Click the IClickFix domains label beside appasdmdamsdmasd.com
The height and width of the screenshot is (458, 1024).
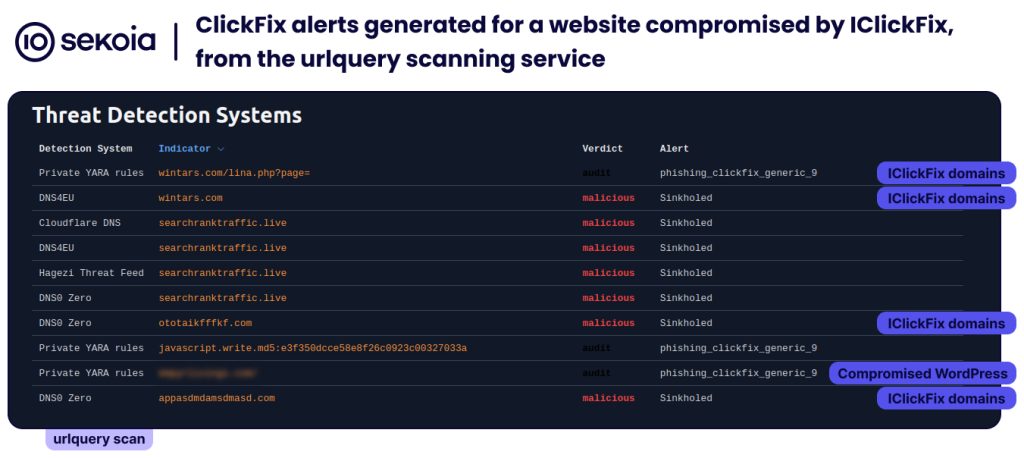(946, 398)
